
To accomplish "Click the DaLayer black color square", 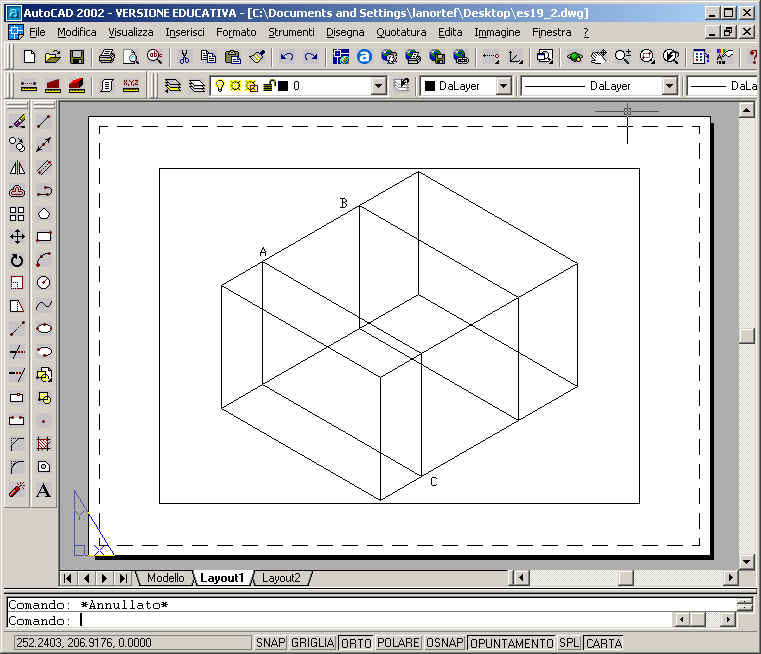I will tap(430, 86).
